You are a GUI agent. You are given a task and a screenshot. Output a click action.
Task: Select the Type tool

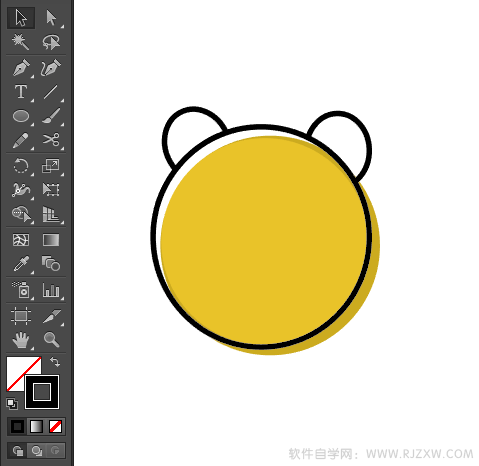click(x=21, y=92)
